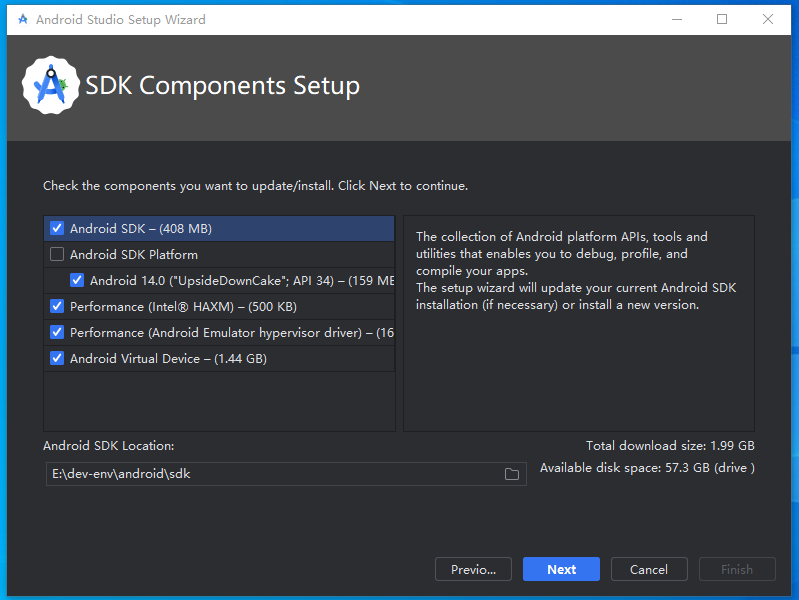Screen dimensions: 799x600
Task: Click the Android Studio title bar icon
Action: pyautogui.click(x=23, y=19)
